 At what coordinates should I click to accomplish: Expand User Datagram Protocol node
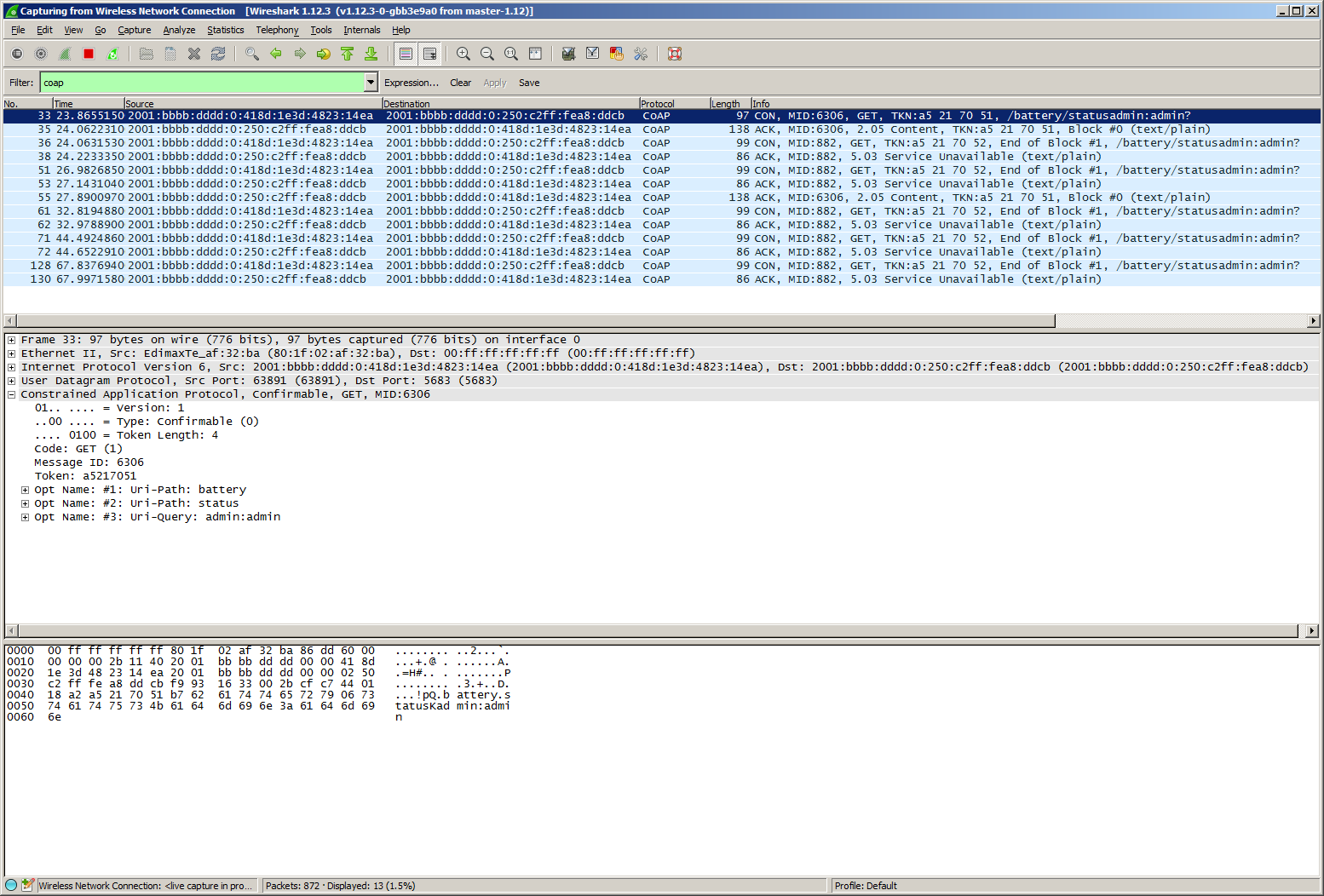click(12, 381)
